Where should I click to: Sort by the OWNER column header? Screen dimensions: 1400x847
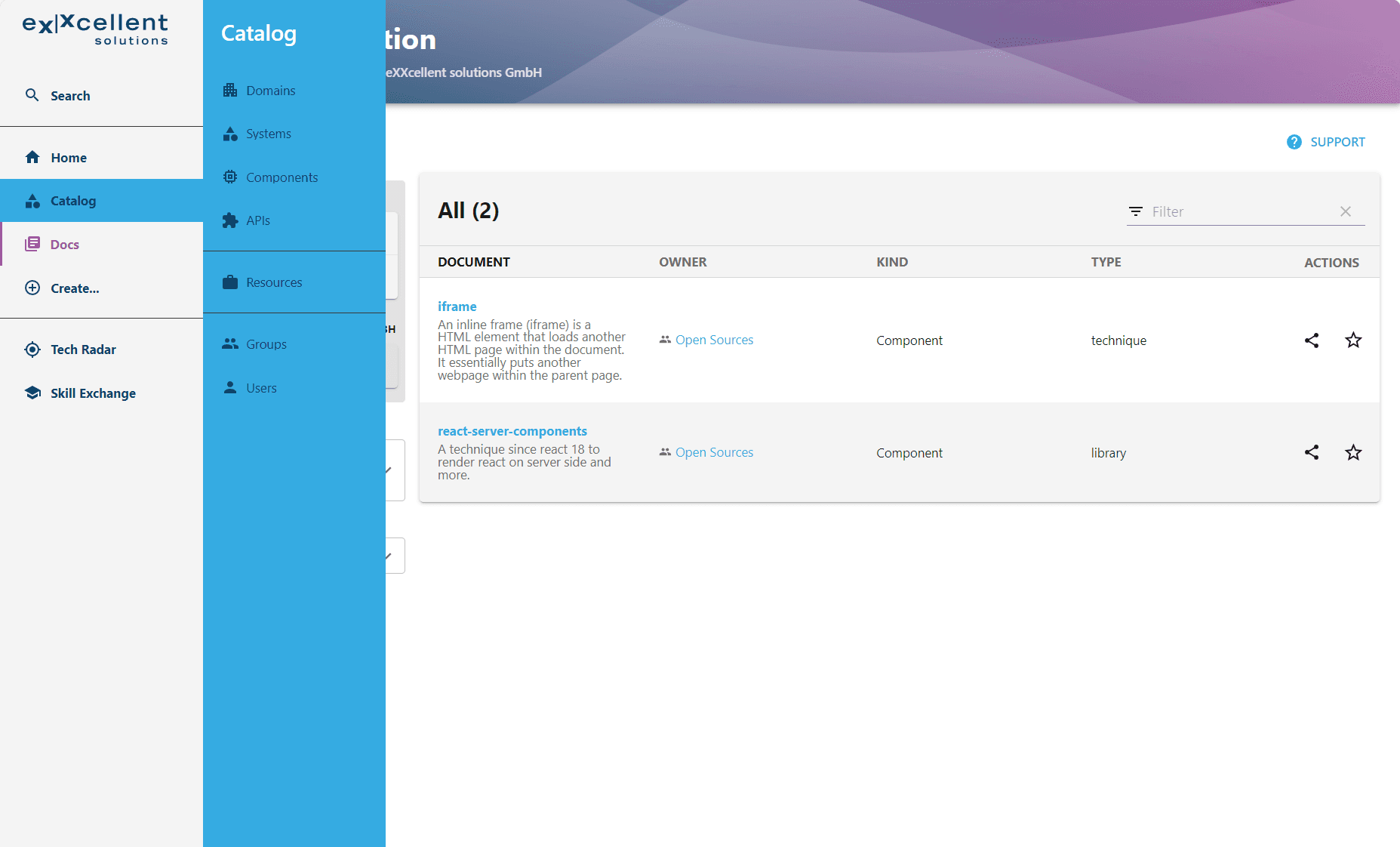coord(683,262)
